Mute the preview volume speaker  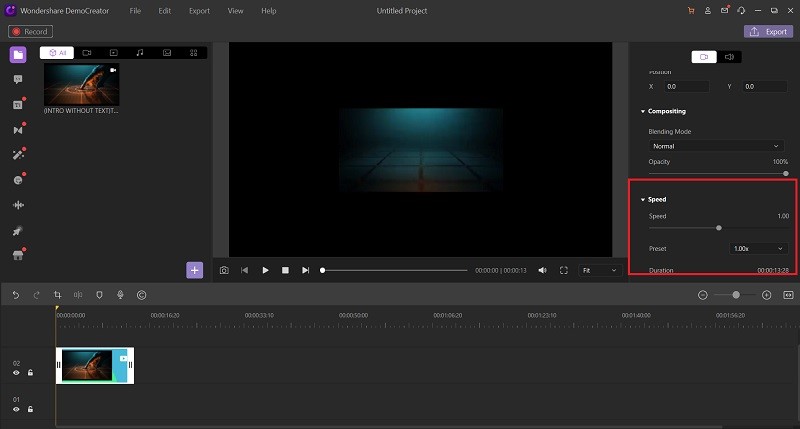(543, 270)
